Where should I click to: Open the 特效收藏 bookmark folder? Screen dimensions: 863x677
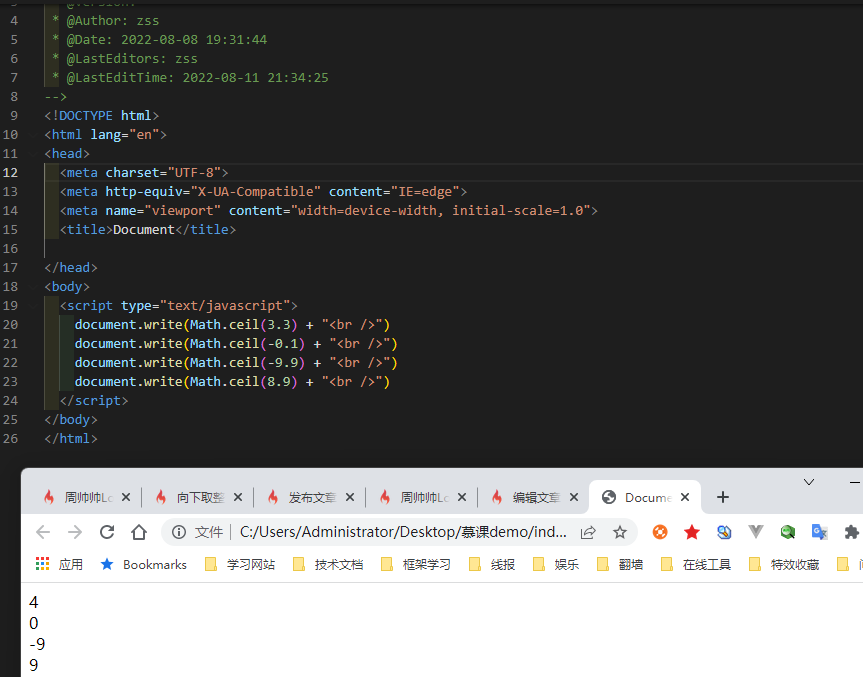pyautogui.click(x=784, y=564)
